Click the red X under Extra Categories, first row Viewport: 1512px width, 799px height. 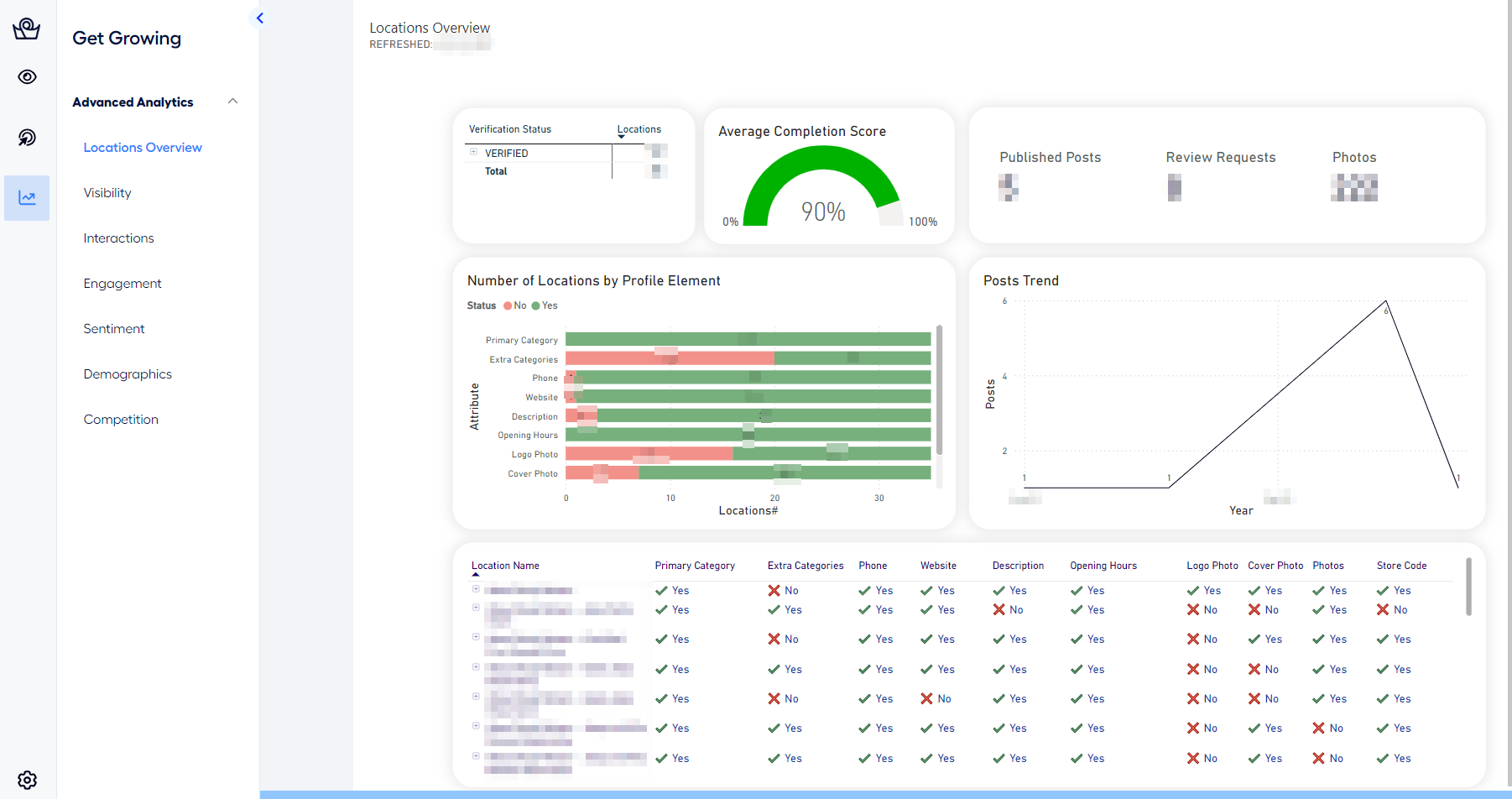coord(774,591)
